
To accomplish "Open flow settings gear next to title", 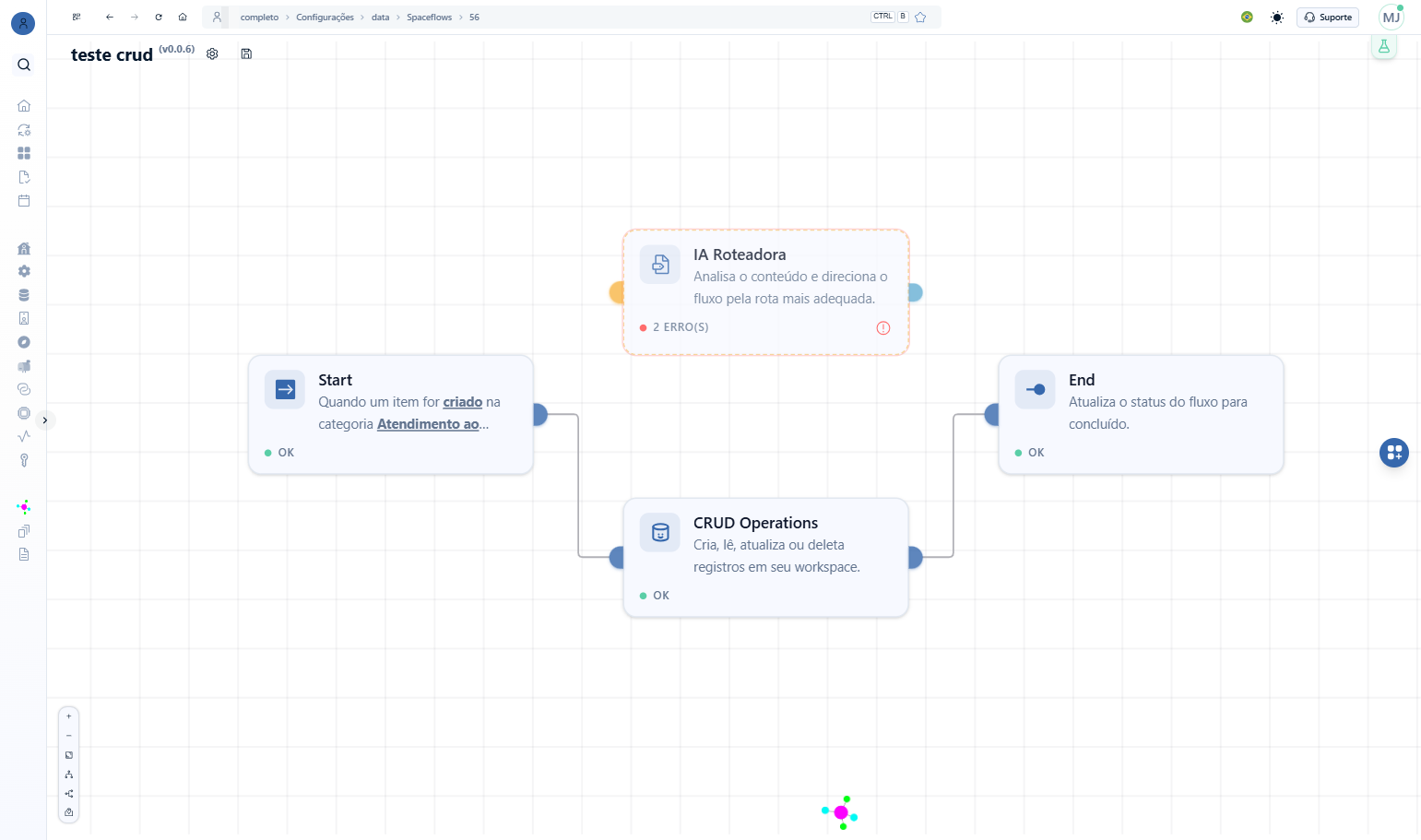I will point(212,53).
